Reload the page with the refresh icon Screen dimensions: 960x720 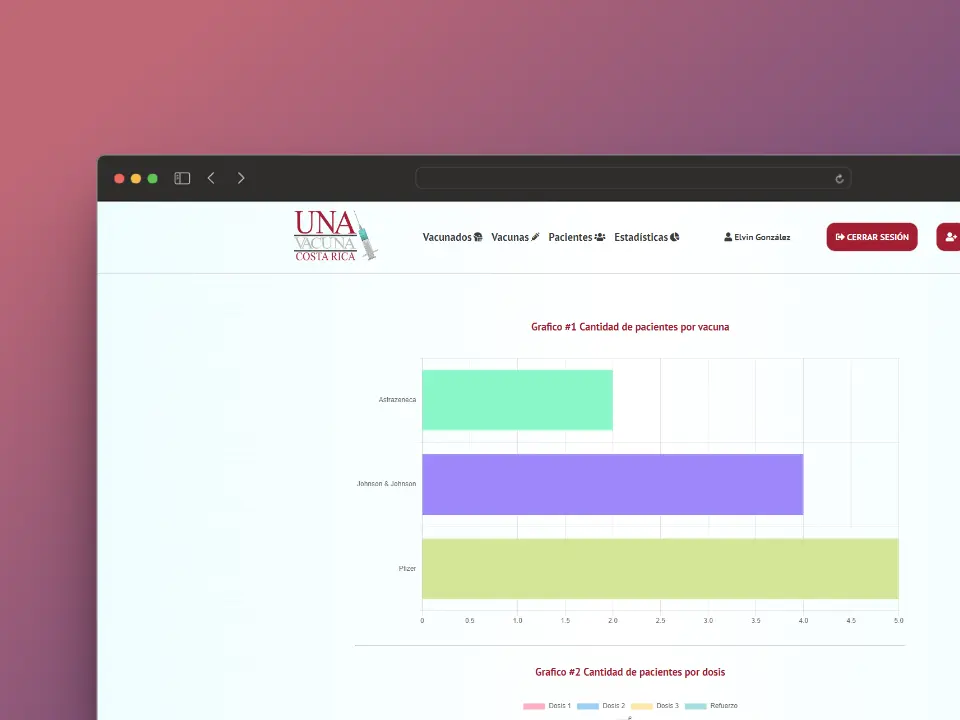pyautogui.click(x=839, y=179)
